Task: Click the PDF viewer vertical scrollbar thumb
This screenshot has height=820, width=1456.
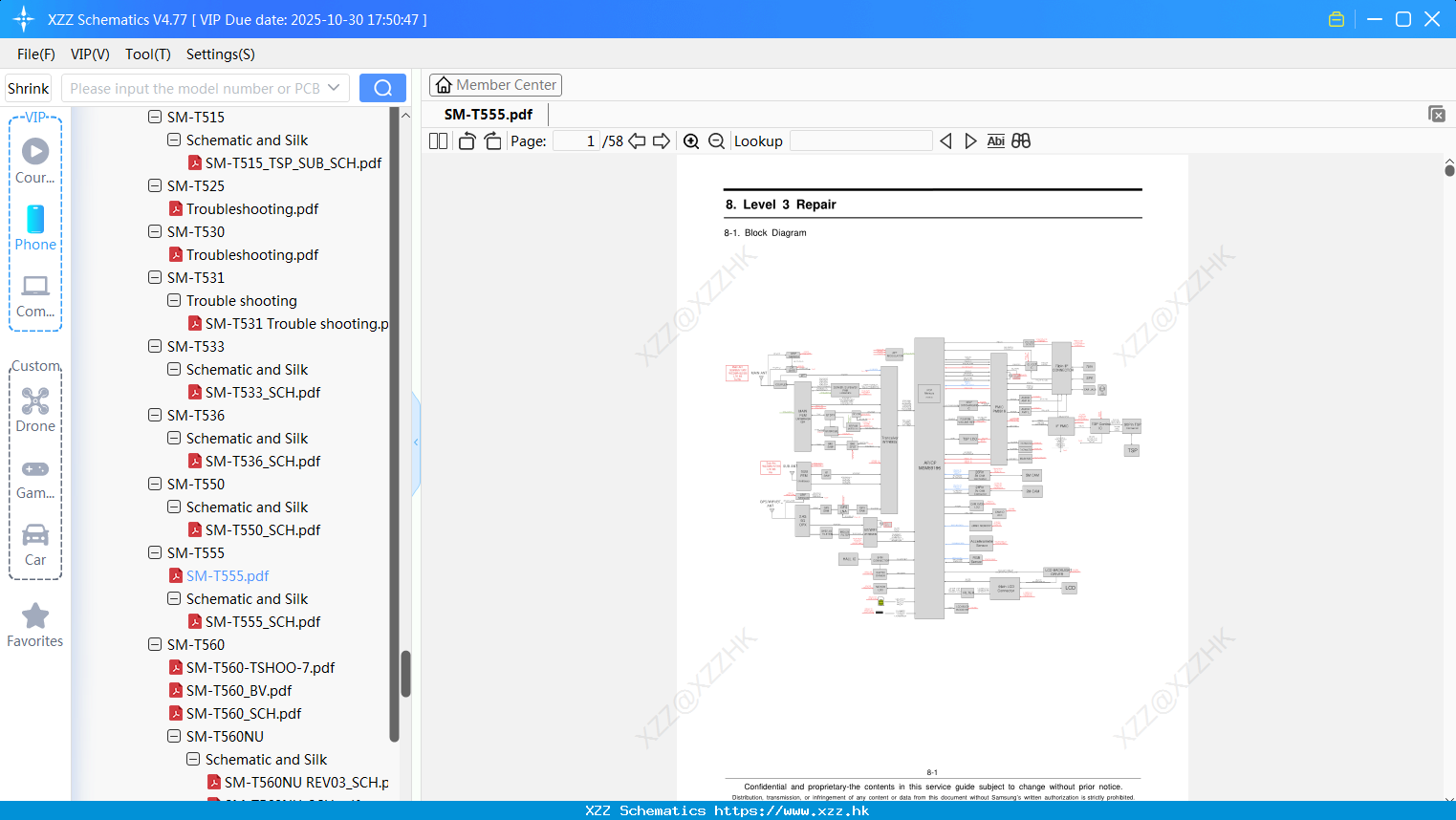Action: 1449,170
